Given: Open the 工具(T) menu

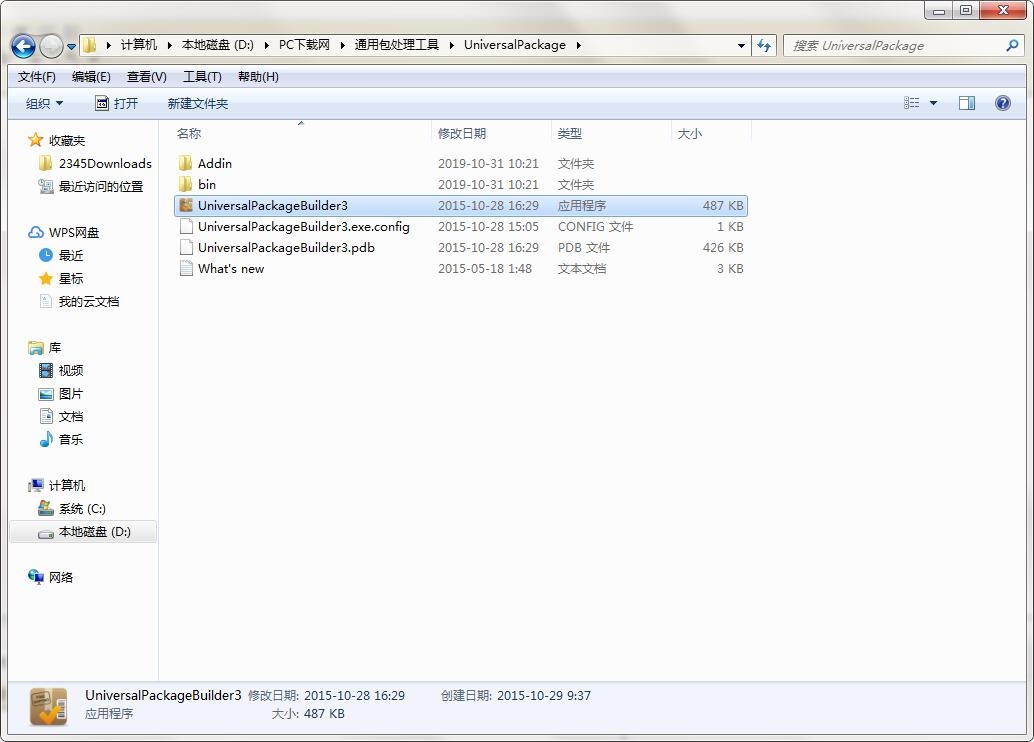Looking at the screenshot, I should (x=202, y=77).
